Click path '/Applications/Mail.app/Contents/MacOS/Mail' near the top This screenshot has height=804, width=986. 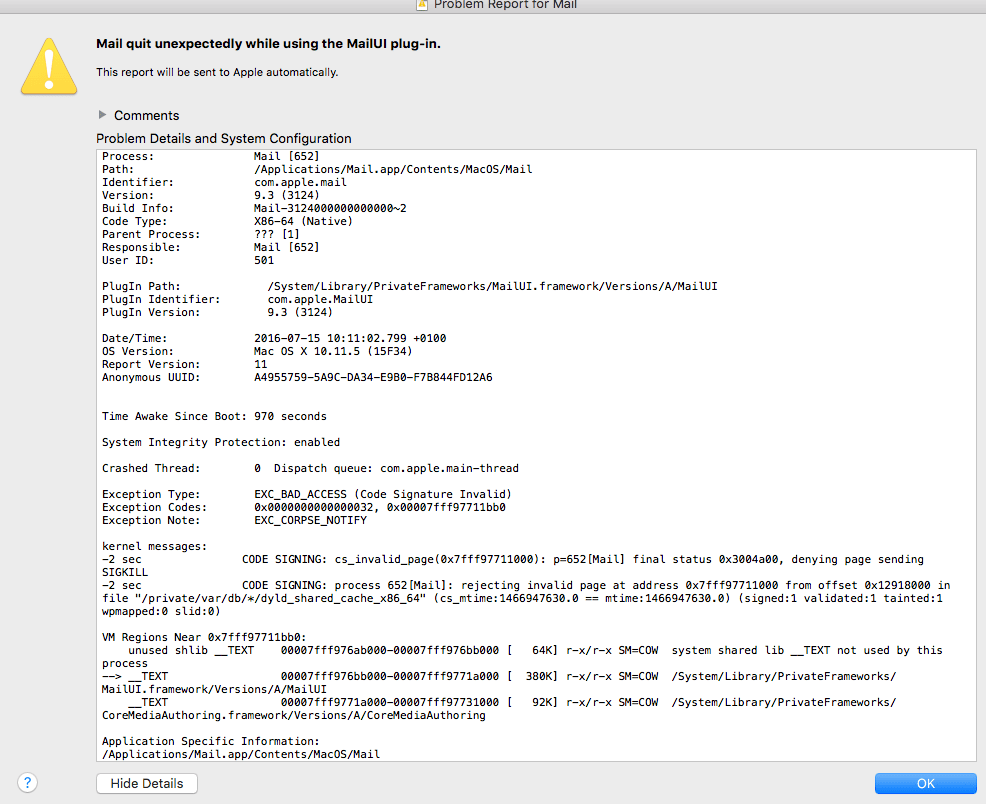click(x=393, y=169)
